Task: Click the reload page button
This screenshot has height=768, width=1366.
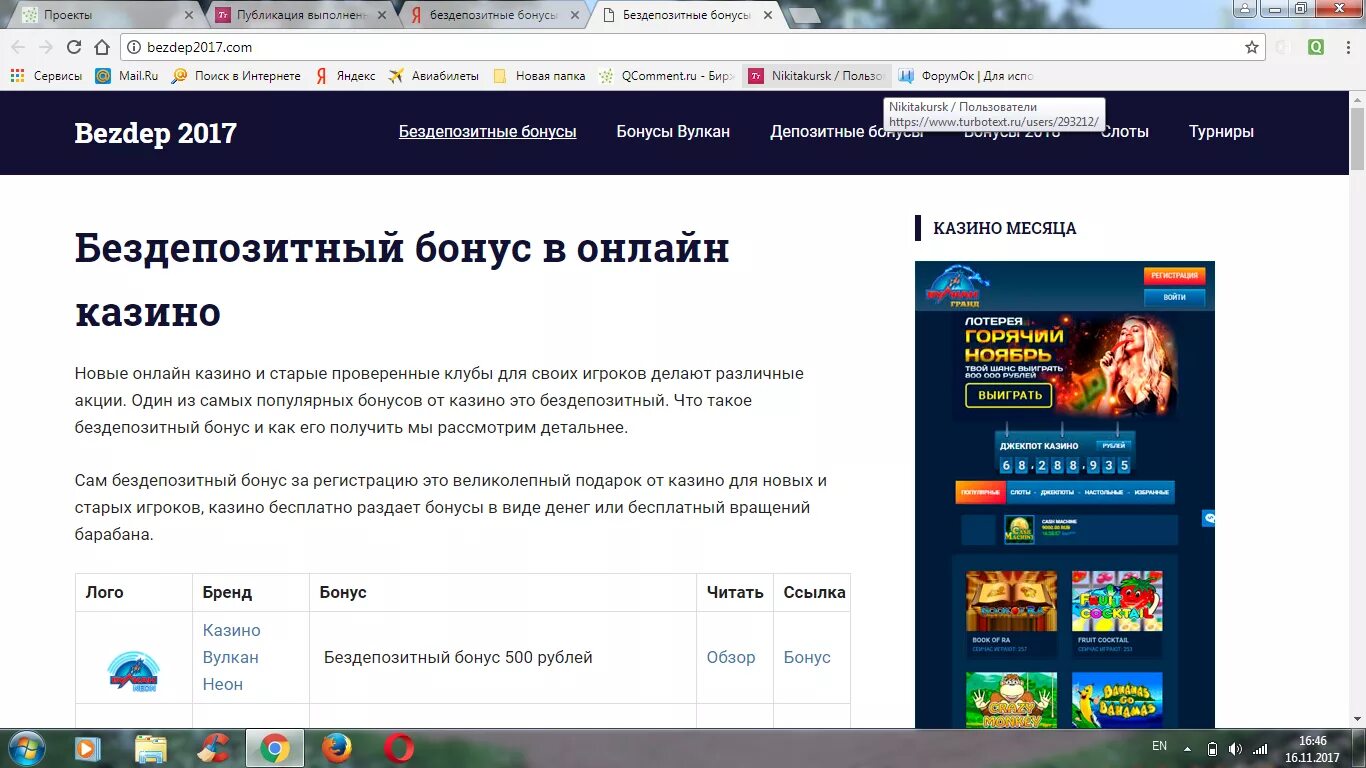Action: 73,46
